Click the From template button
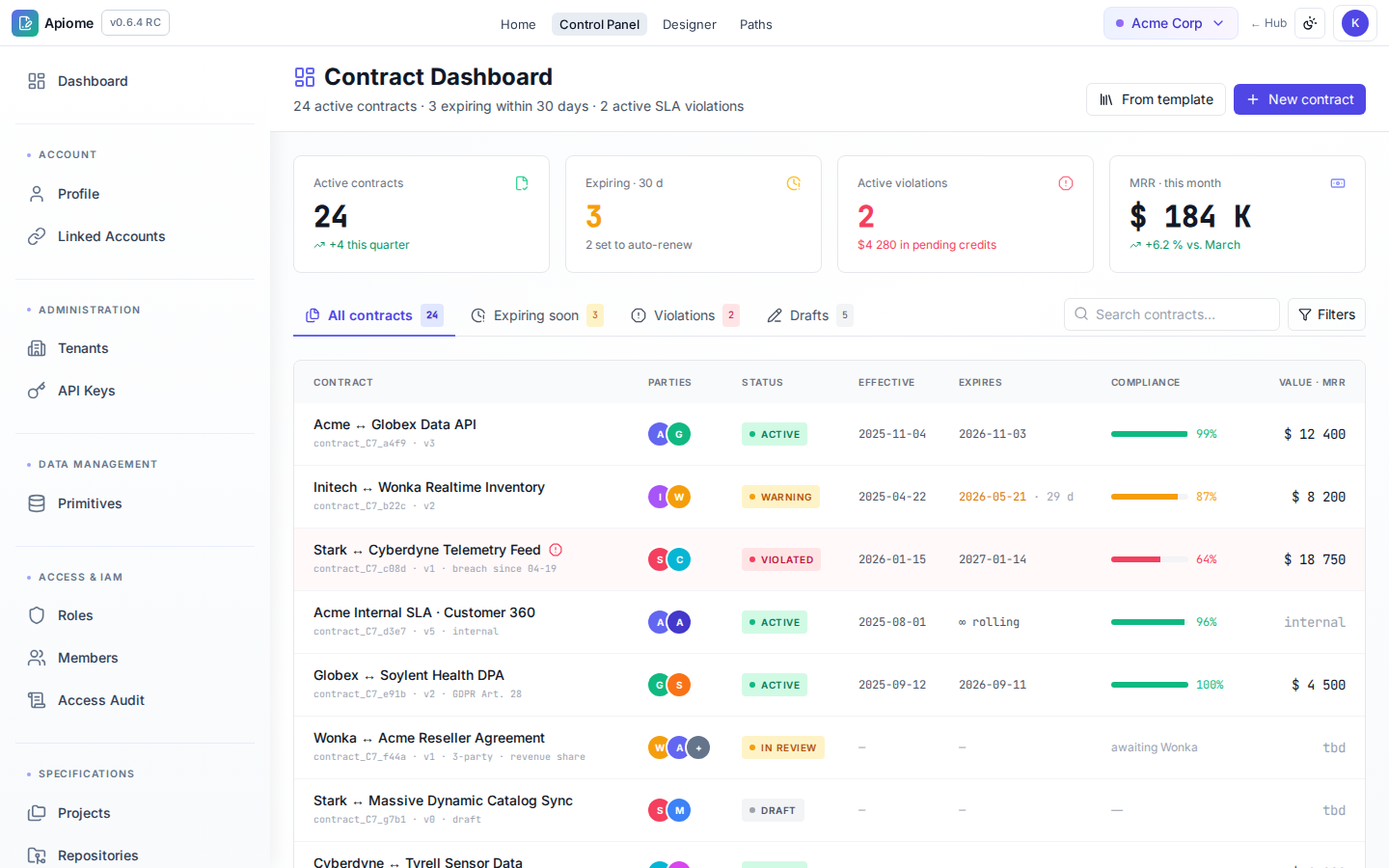1389x868 pixels. click(x=1156, y=99)
